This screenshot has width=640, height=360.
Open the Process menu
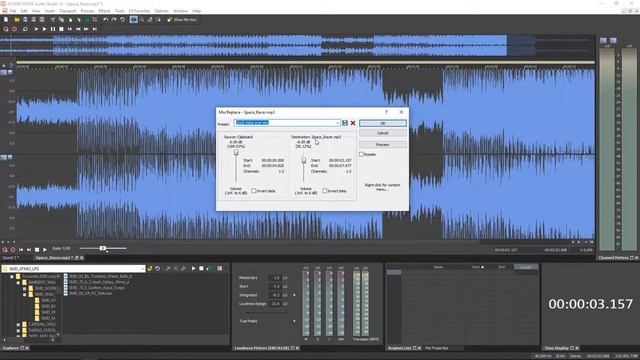(x=87, y=11)
